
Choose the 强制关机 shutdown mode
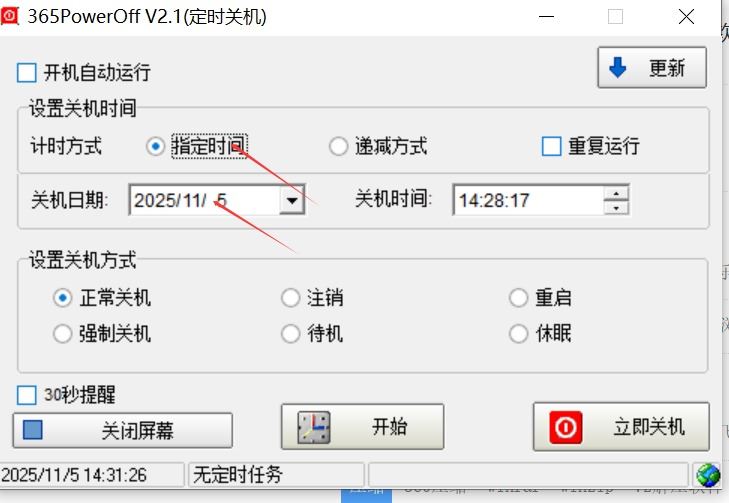click(x=62, y=334)
